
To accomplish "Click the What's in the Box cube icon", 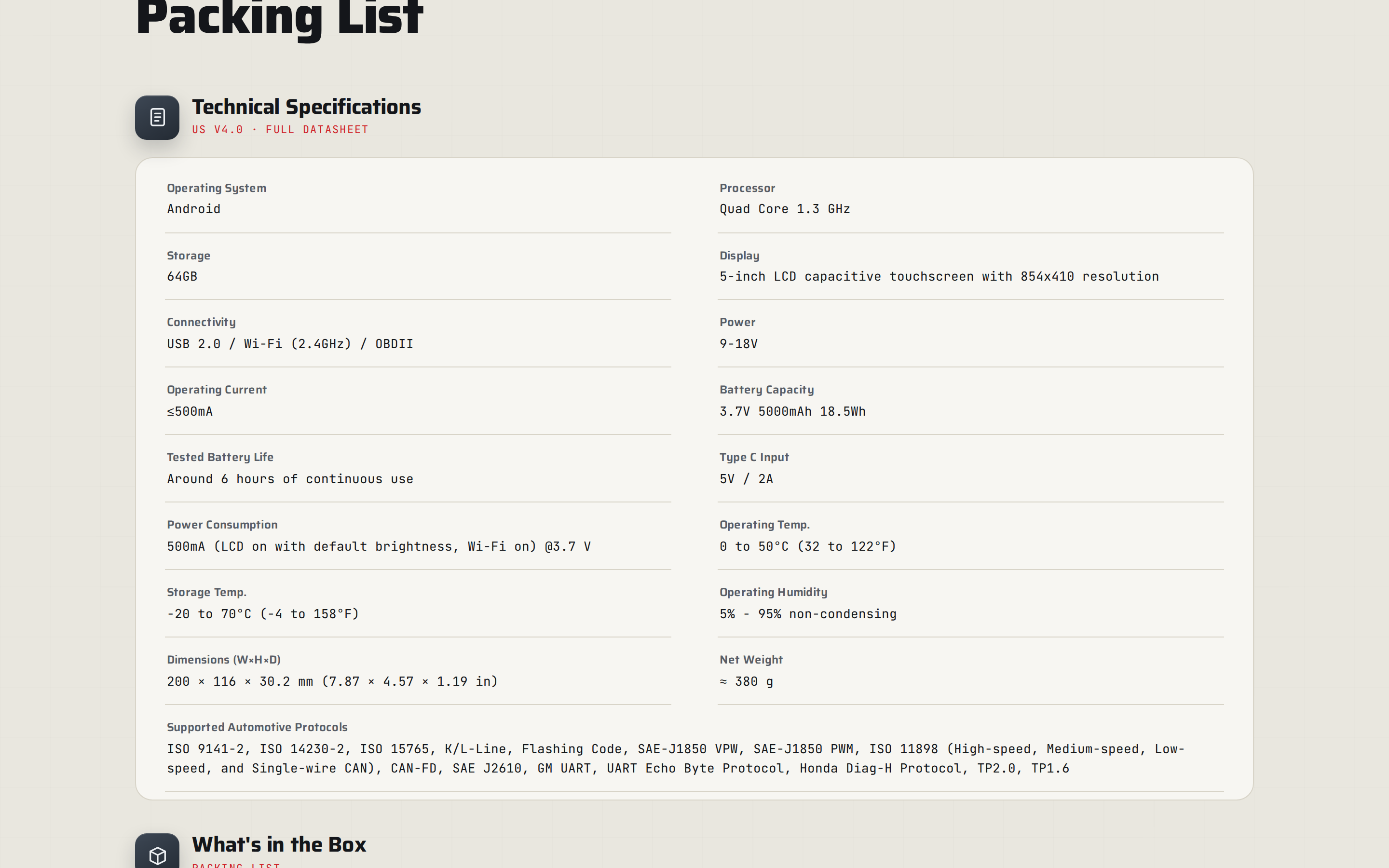I will 157,850.
